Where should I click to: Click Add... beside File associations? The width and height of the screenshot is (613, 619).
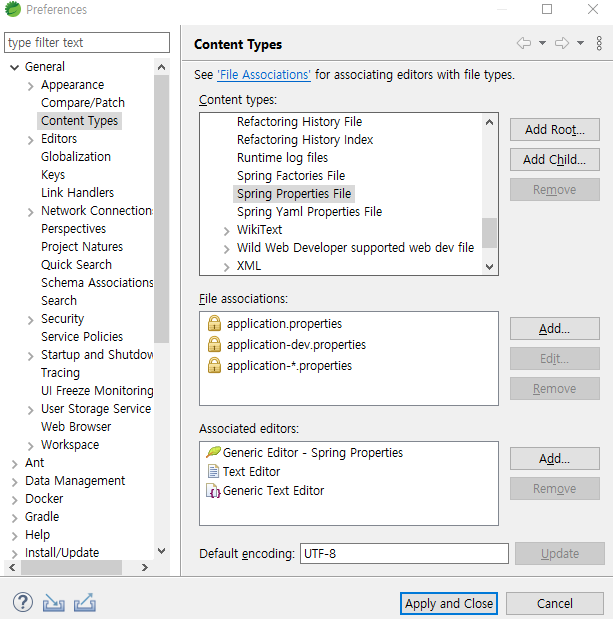[555, 328]
